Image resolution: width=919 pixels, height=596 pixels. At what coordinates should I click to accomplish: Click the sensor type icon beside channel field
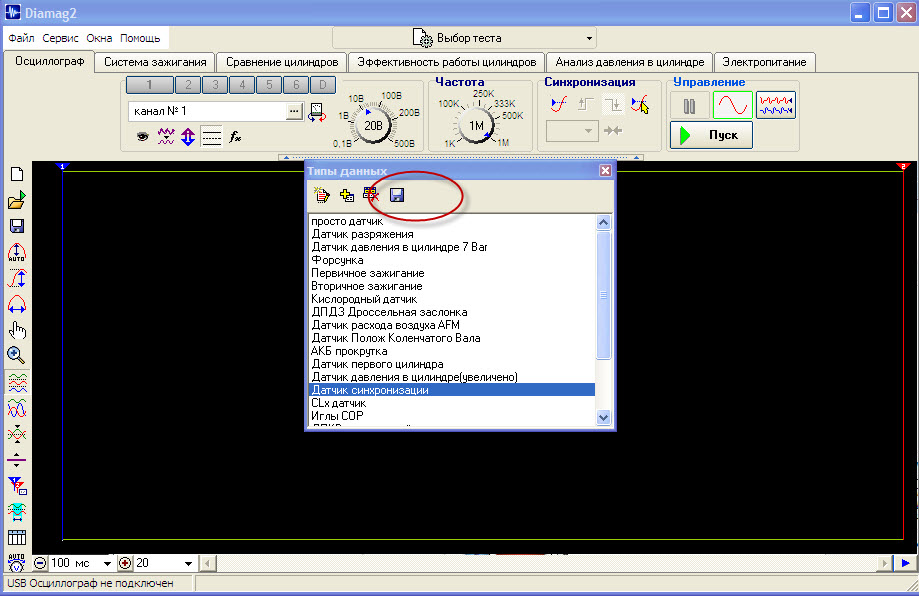click(317, 112)
